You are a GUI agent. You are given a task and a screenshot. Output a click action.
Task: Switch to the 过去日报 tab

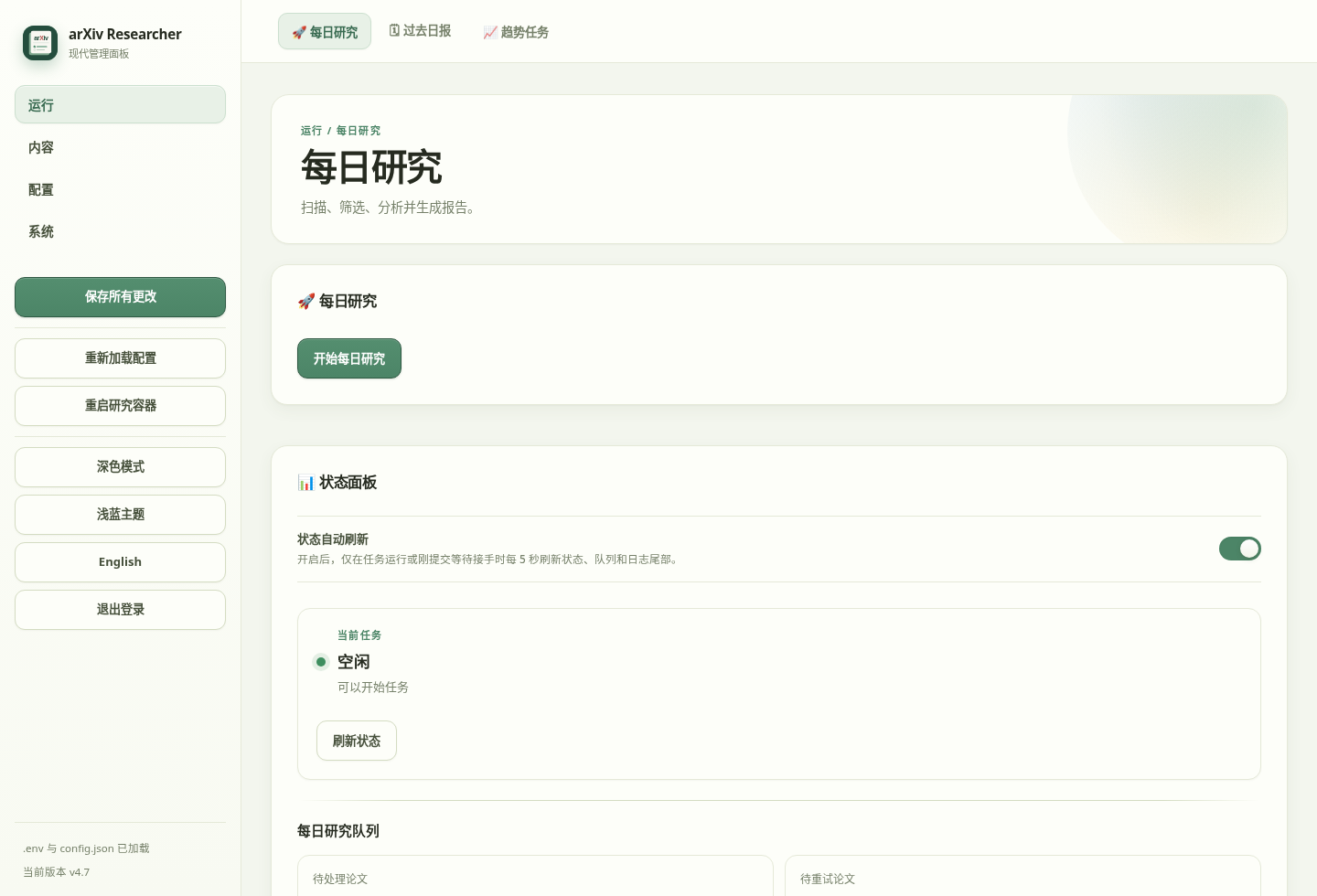420,31
